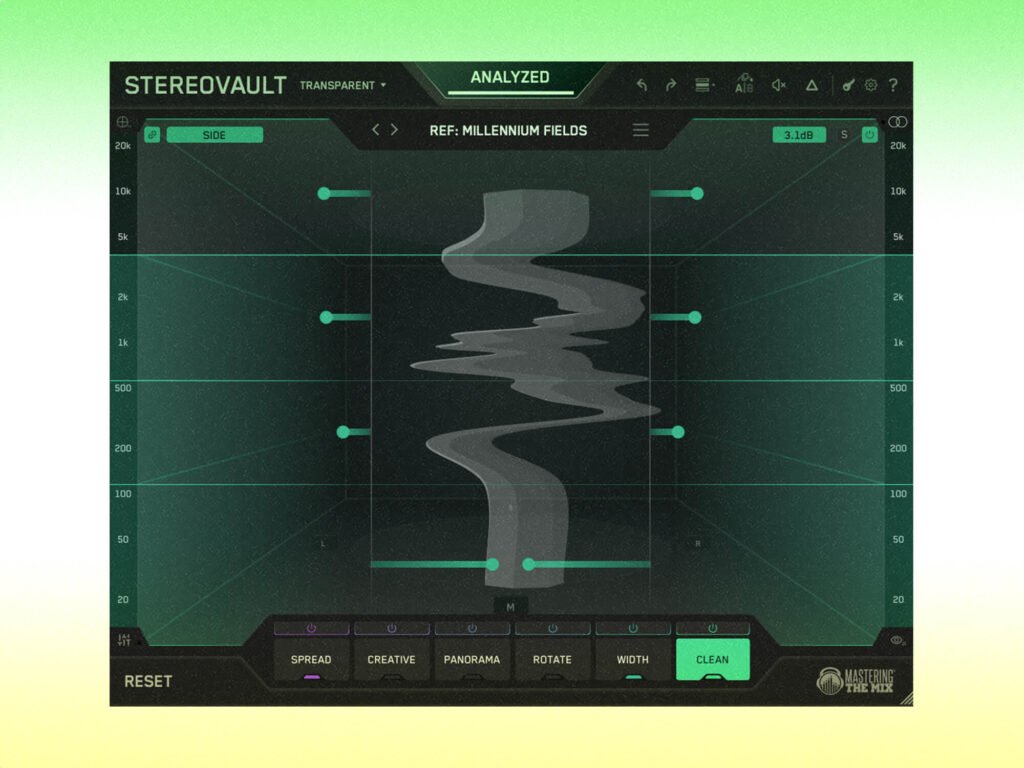Click the RESET button

tap(148, 681)
